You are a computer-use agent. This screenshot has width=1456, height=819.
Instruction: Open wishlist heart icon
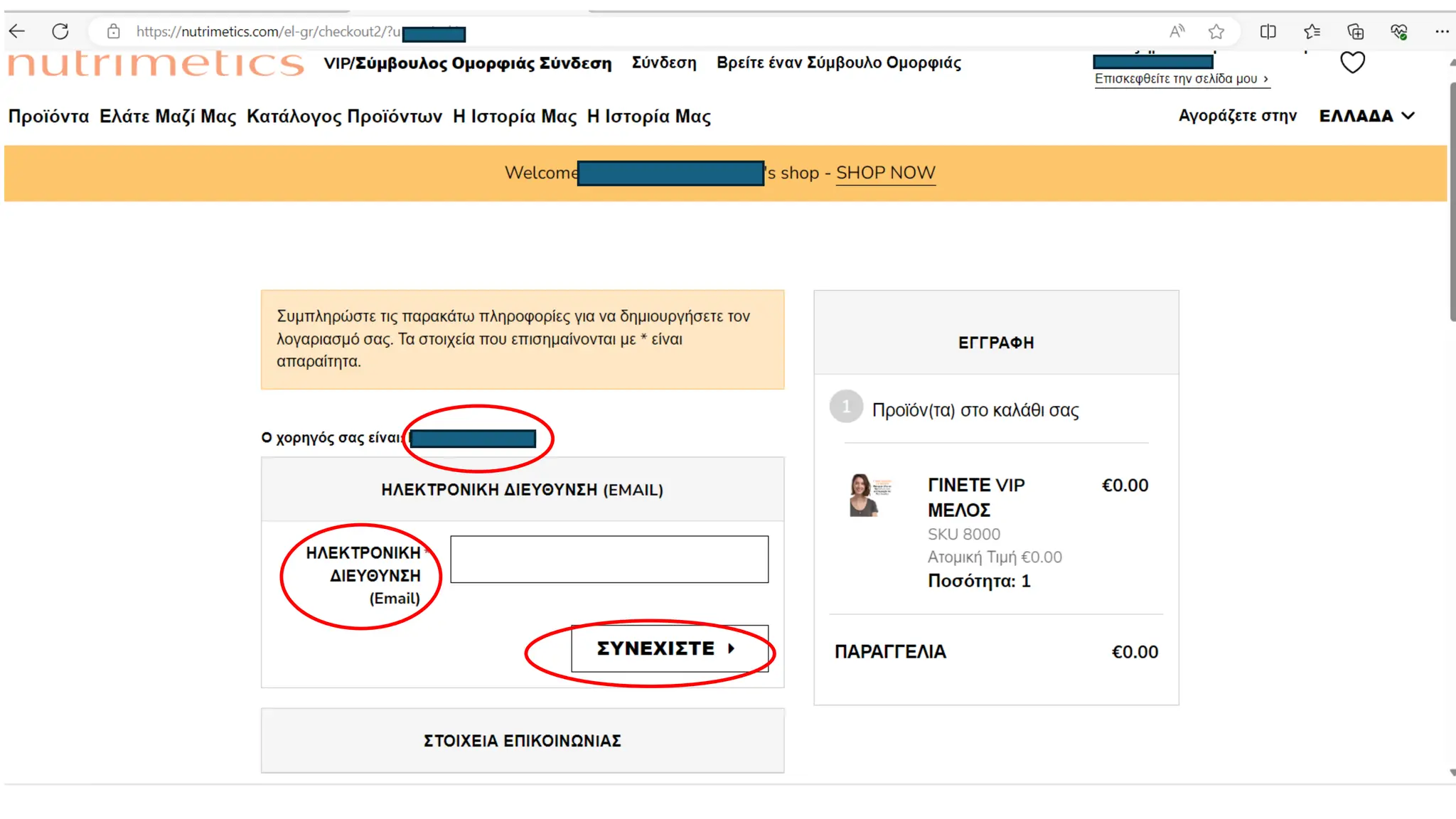[x=1352, y=63]
